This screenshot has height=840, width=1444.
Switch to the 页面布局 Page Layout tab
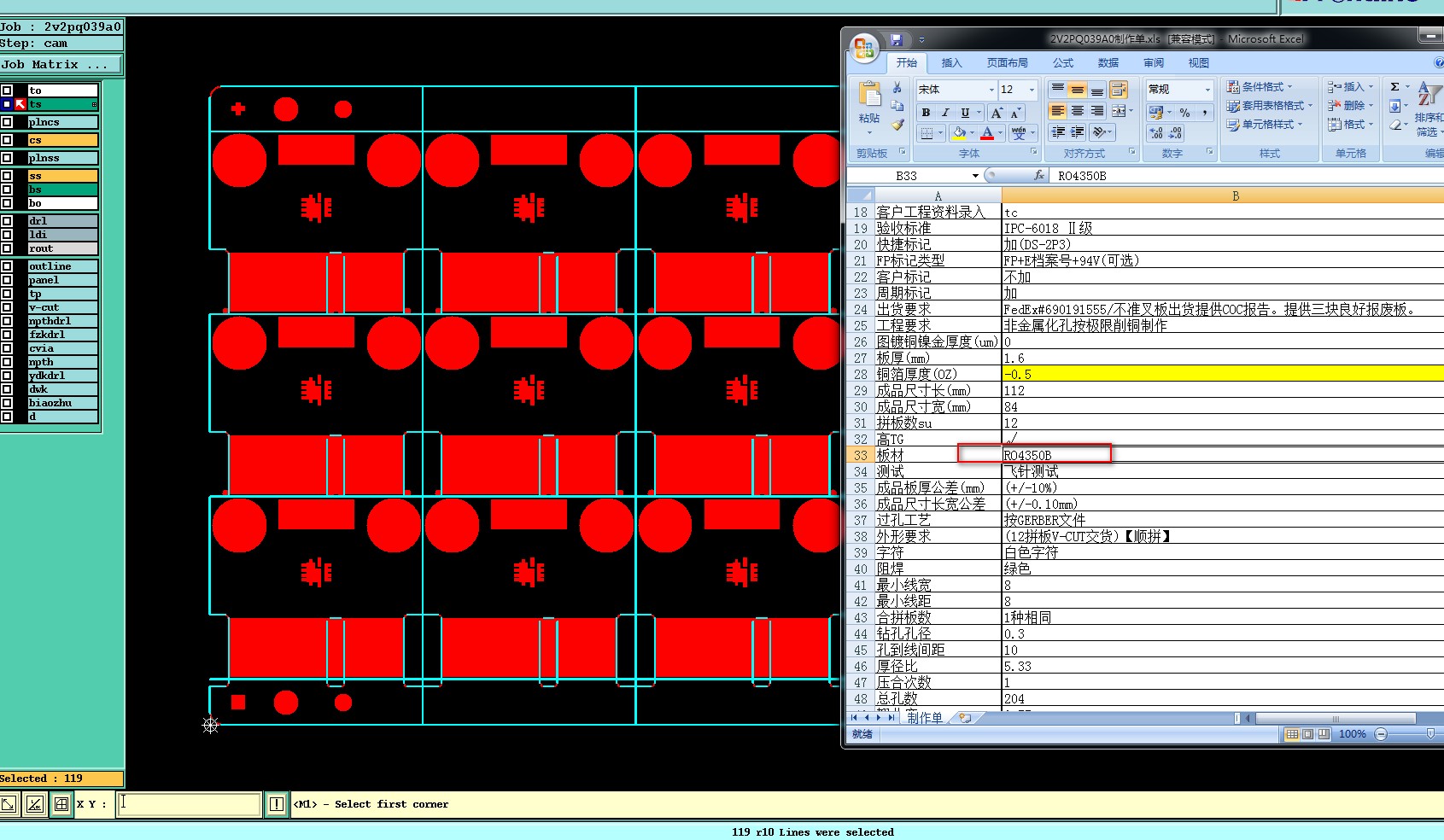tap(1007, 63)
